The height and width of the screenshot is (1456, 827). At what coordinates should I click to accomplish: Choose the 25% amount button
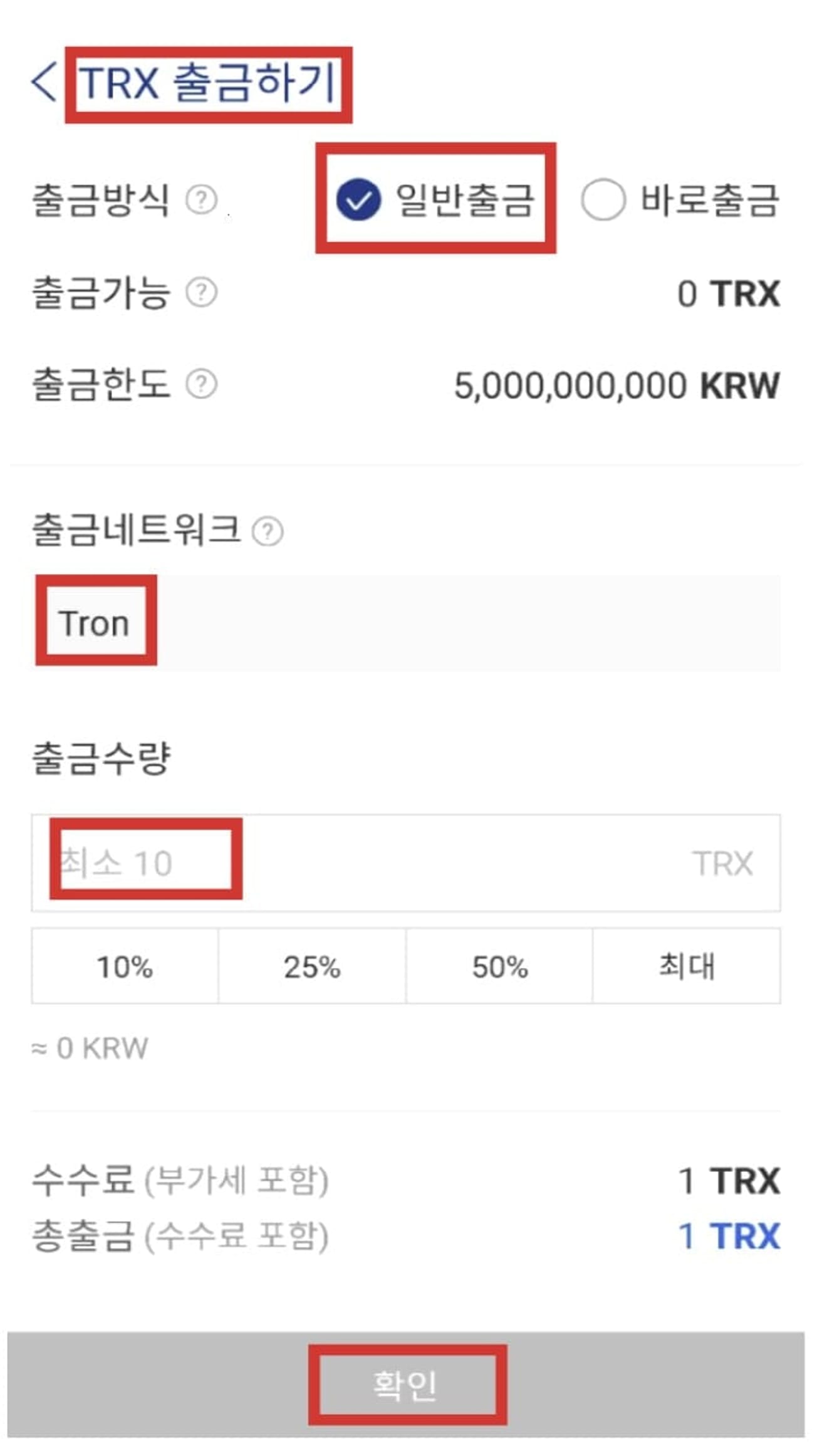click(312, 966)
